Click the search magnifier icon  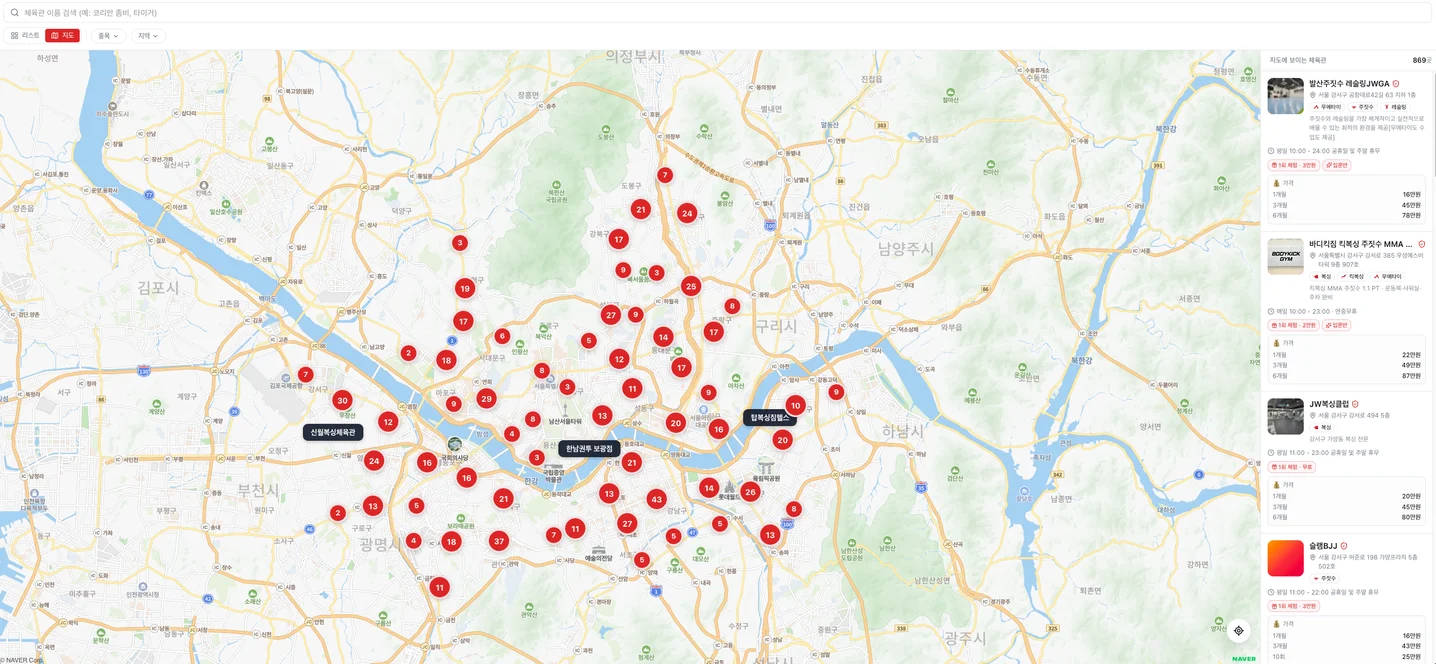(x=15, y=12)
